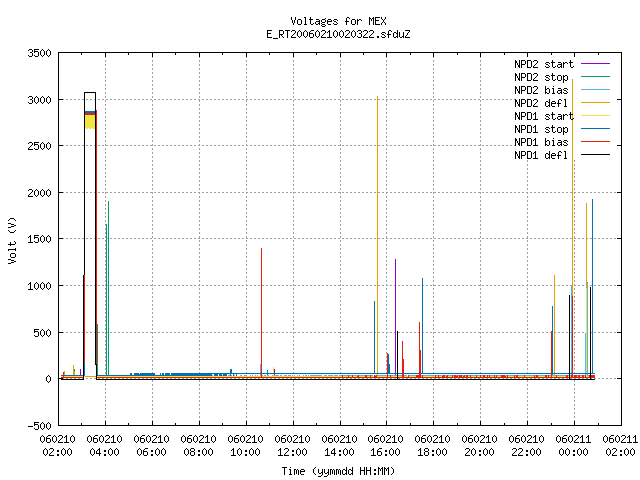Image resolution: width=640 pixels, height=480 pixels.
Task: Click the 1500 y-axis tick label
Action: (x=40, y=239)
